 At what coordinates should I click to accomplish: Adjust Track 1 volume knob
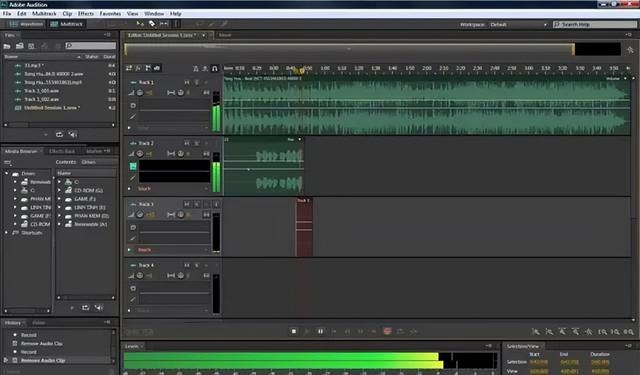140,93
